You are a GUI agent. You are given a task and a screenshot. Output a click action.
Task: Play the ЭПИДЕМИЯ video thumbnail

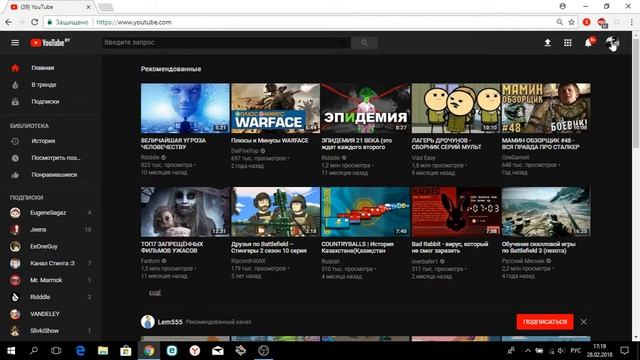366,108
